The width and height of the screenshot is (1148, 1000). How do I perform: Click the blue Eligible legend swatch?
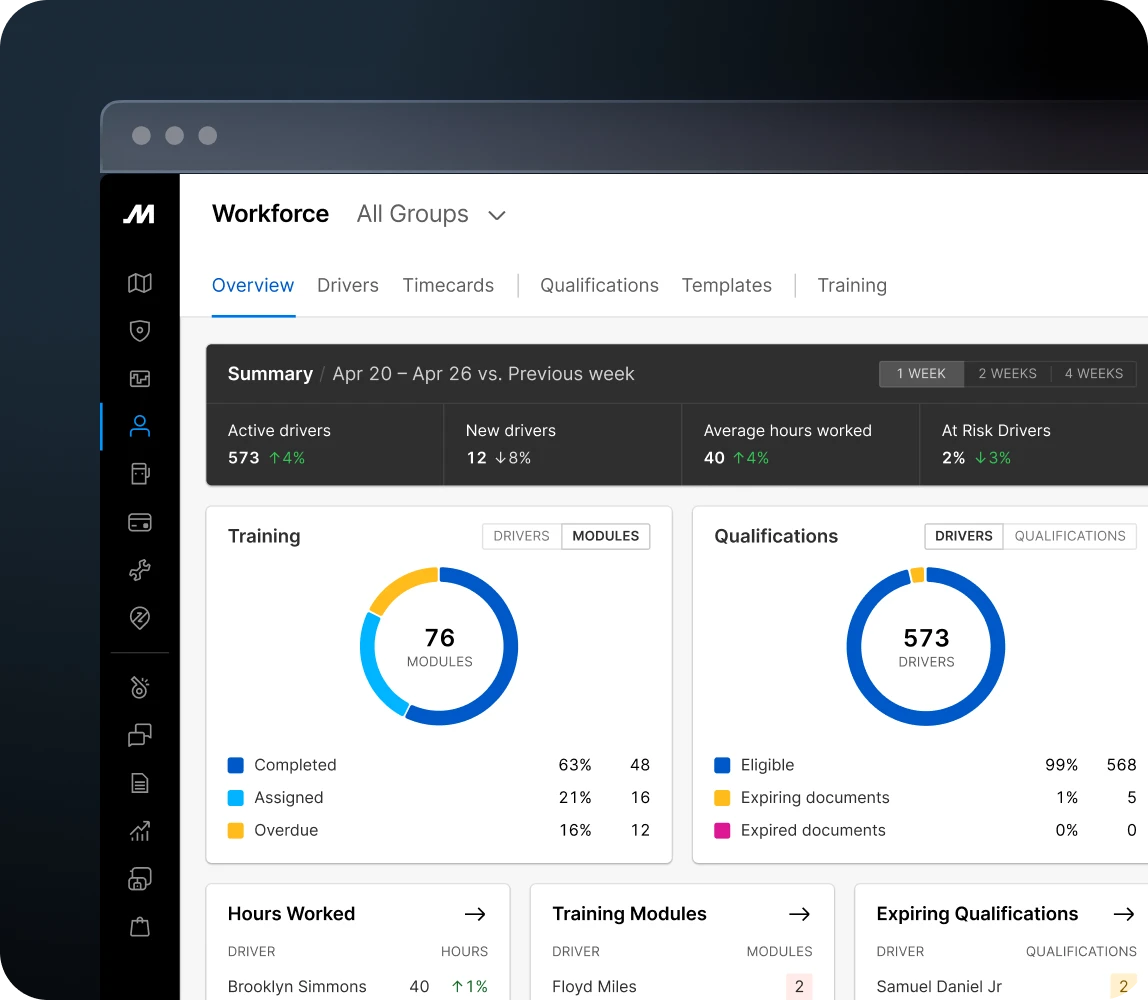(720, 765)
